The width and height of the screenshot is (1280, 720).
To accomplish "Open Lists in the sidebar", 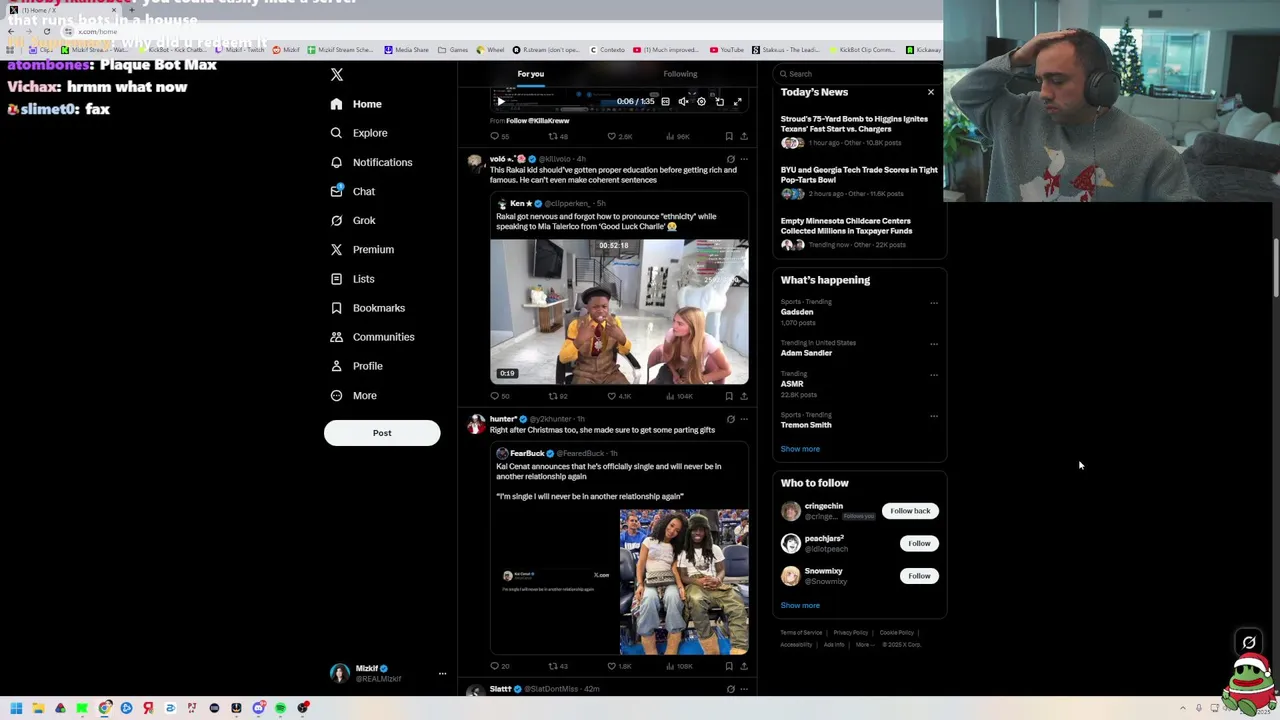I will tap(352, 279).
